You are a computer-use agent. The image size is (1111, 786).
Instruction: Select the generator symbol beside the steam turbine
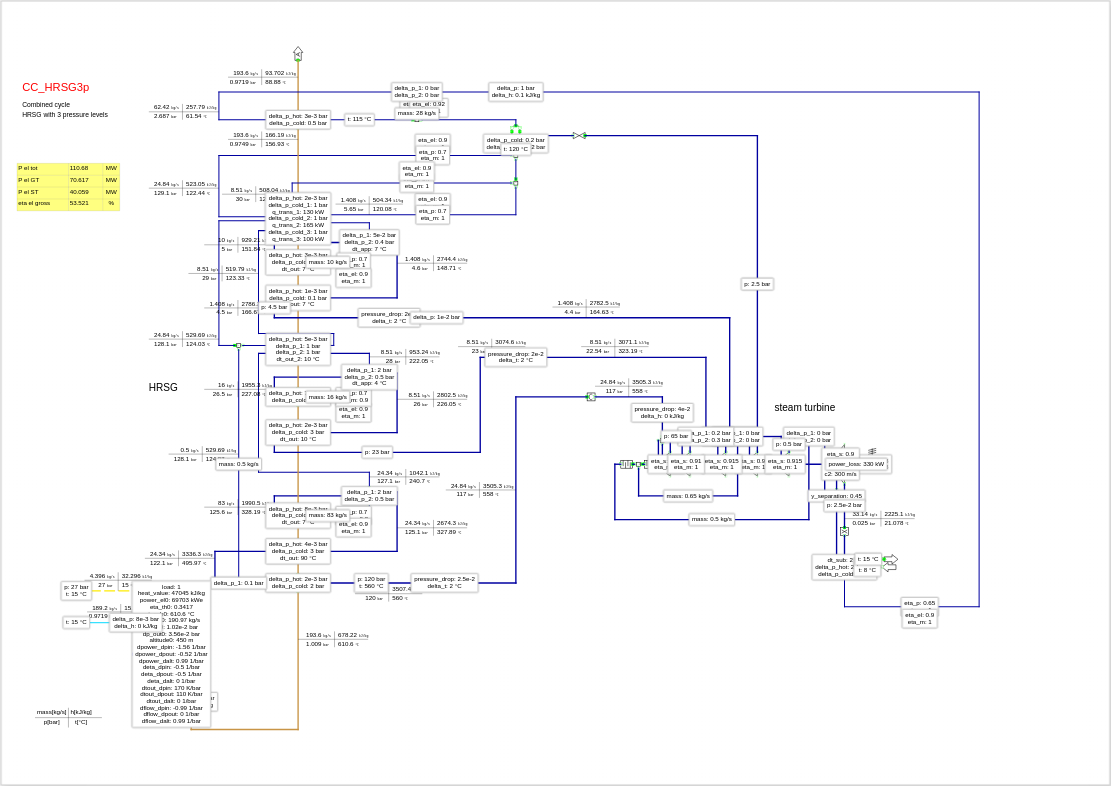(872, 451)
